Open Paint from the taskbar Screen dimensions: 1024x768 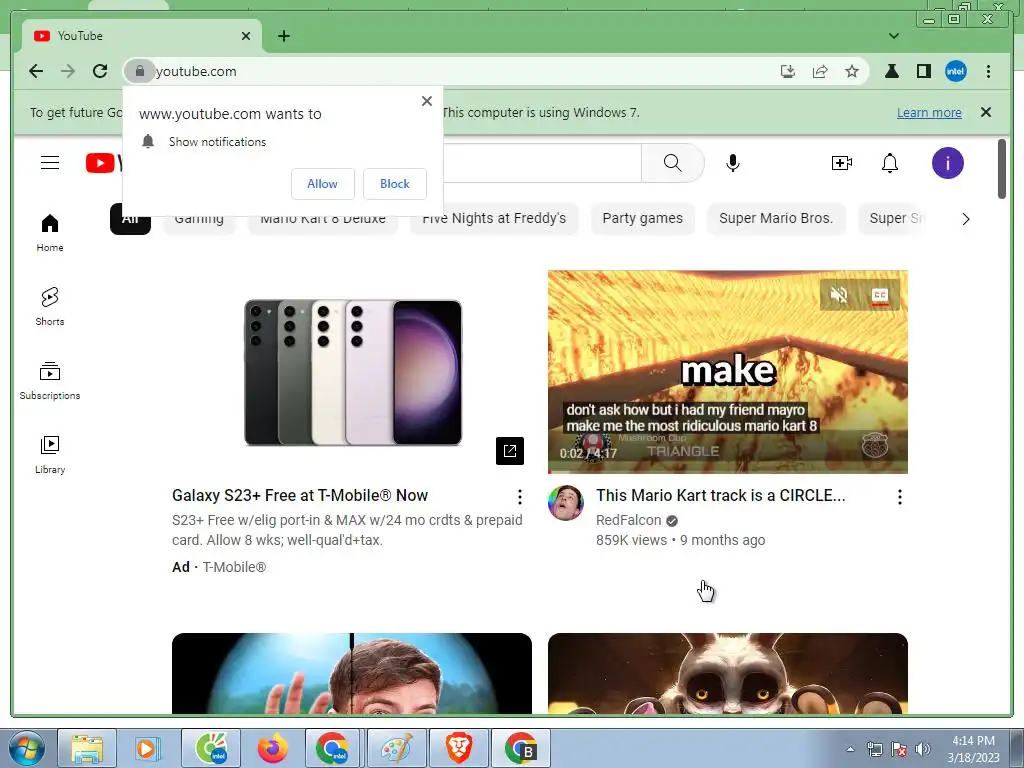tap(396, 748)
